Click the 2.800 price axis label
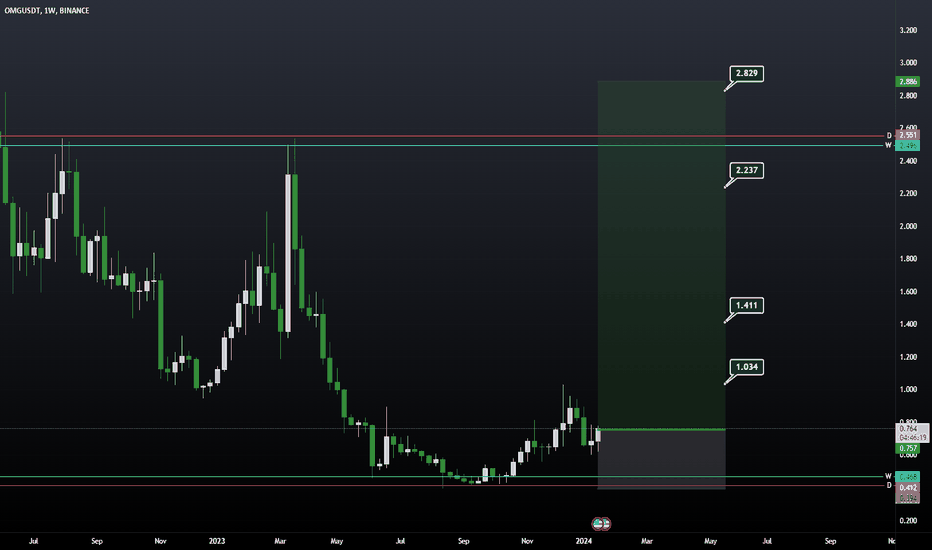The width and height of the screenshot is (932, 550). click(x=908, y=96)
